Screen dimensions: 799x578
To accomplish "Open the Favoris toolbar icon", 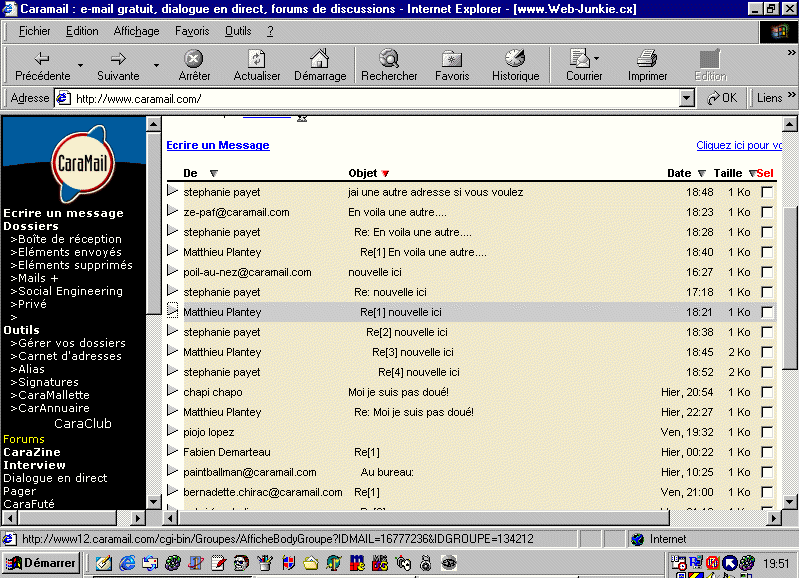I will coord(452,59).
